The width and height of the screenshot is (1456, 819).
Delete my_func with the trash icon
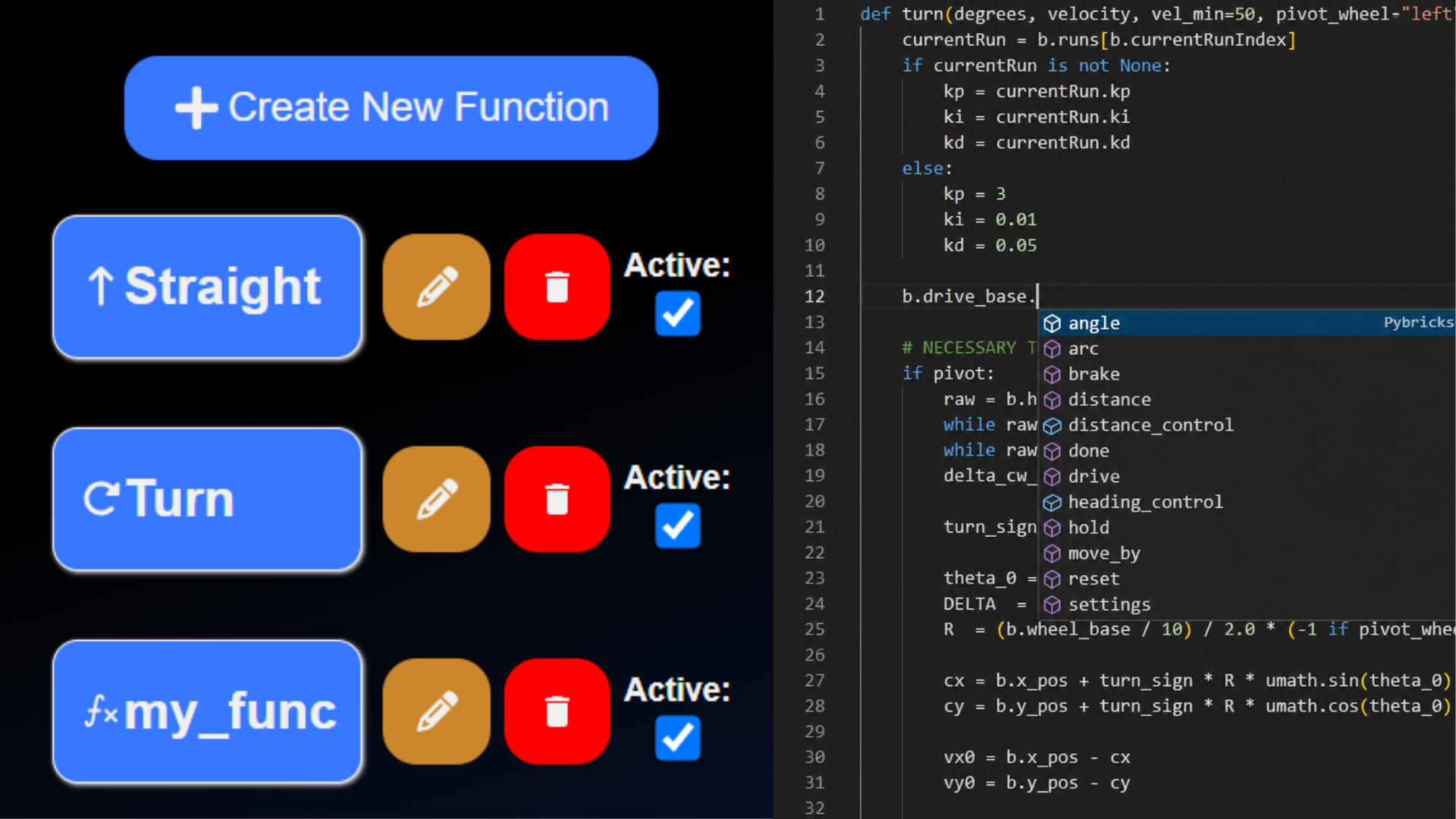[x=557, y=711]
